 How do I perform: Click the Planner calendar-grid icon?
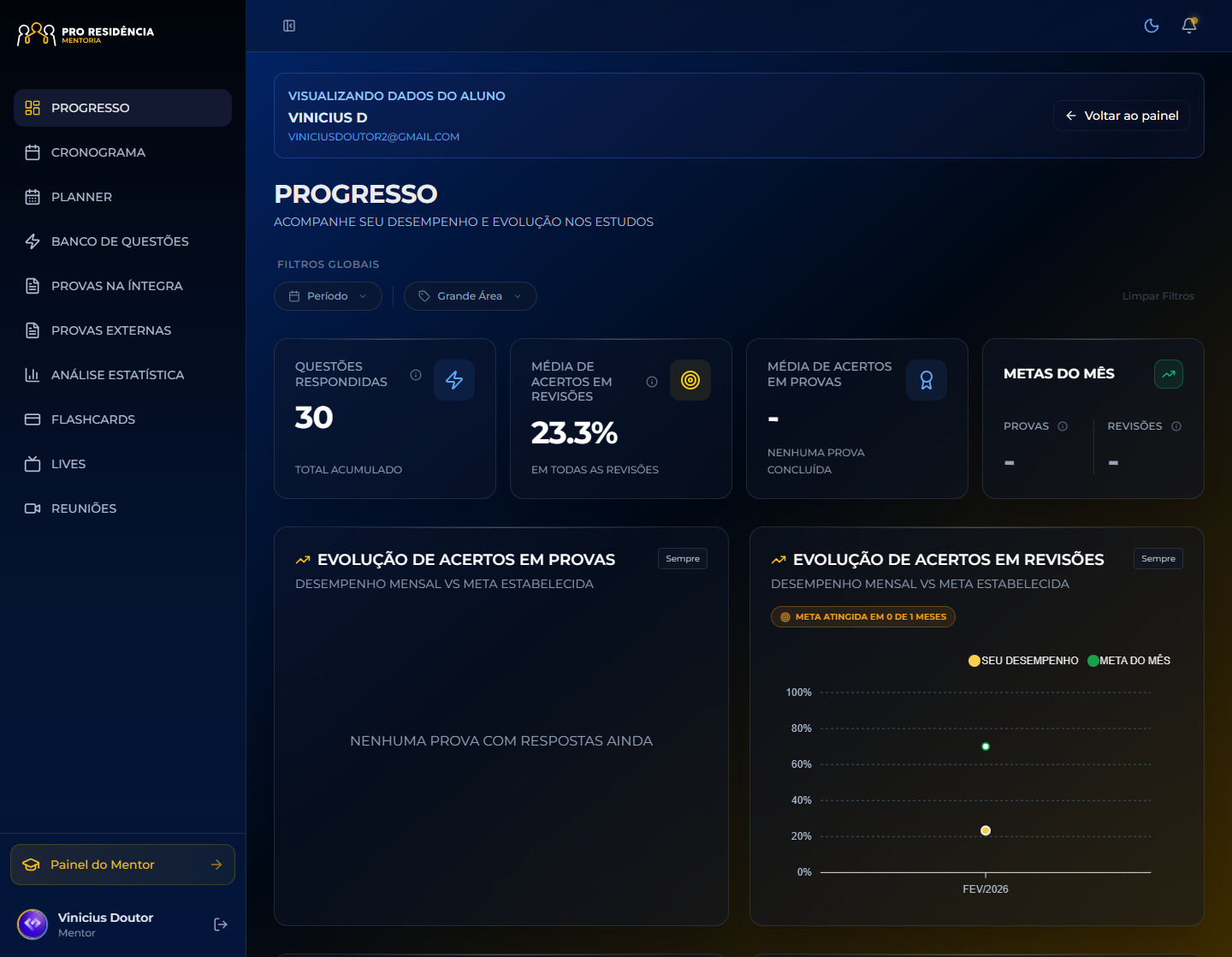point(33,197)
